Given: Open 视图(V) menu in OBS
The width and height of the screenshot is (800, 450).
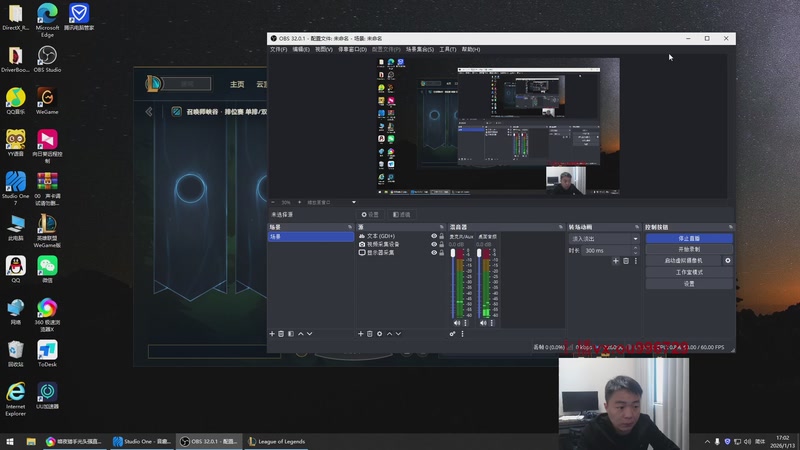Looking at the screenshot, I should click(x=323, y=49).
